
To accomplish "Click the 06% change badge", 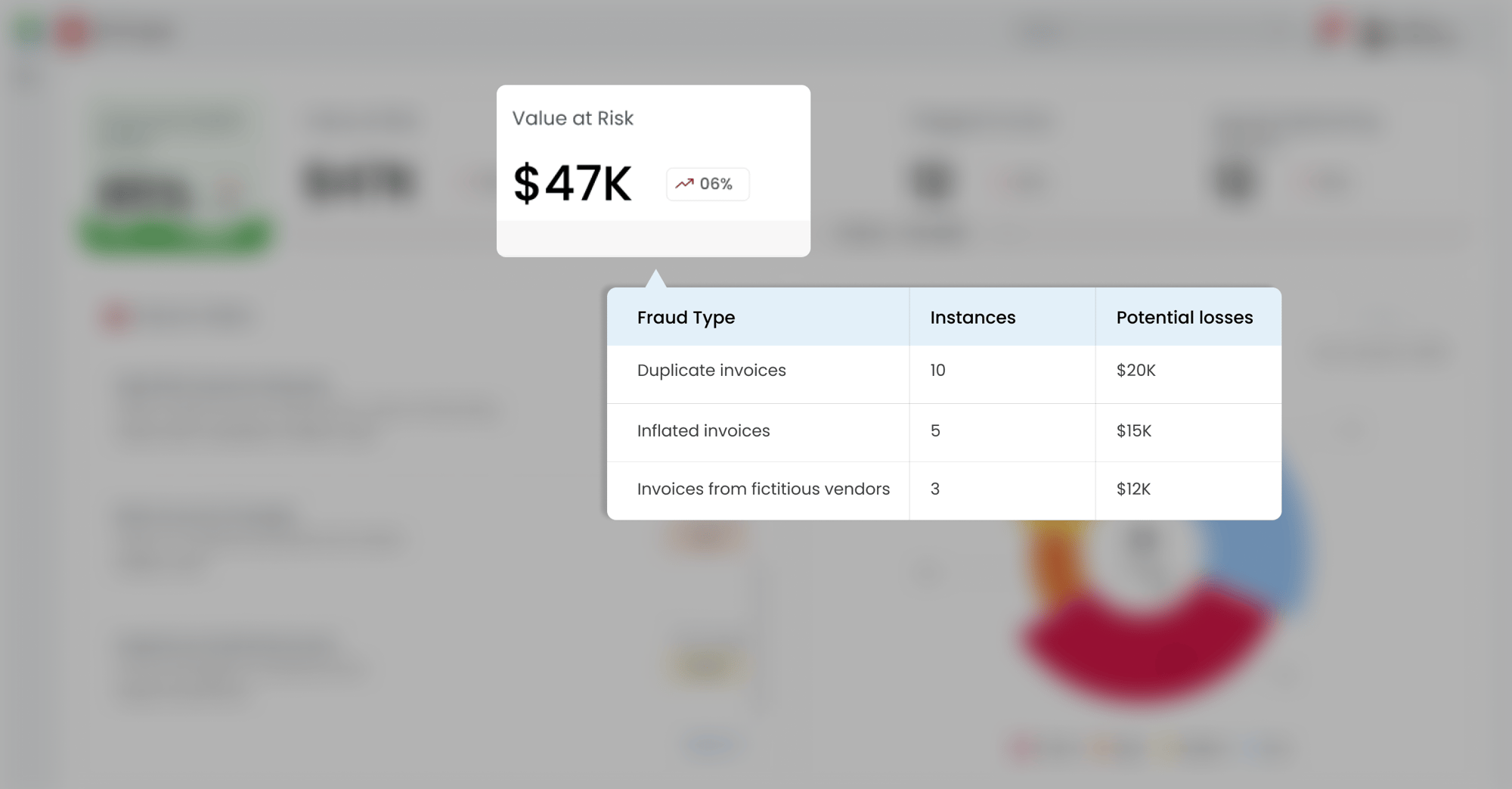I will 708,184.
